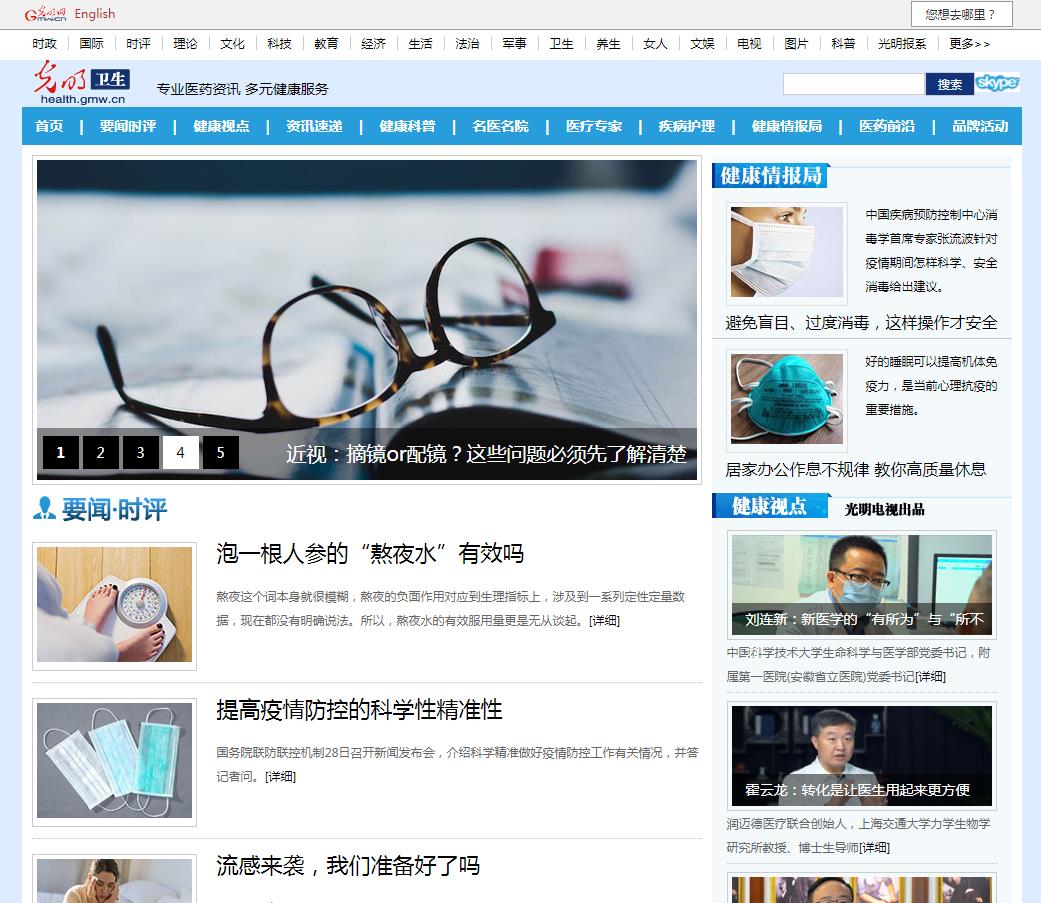Open the scale thumbnail for 熬夜水 article
This screenshot has width=1041, height=903.
[x=114, y=605]
